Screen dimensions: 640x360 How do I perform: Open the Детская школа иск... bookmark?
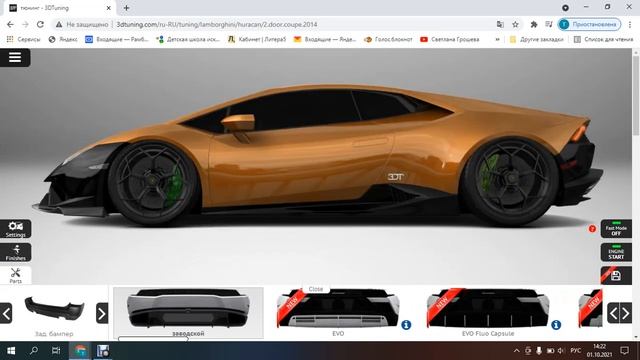(188, 40)
